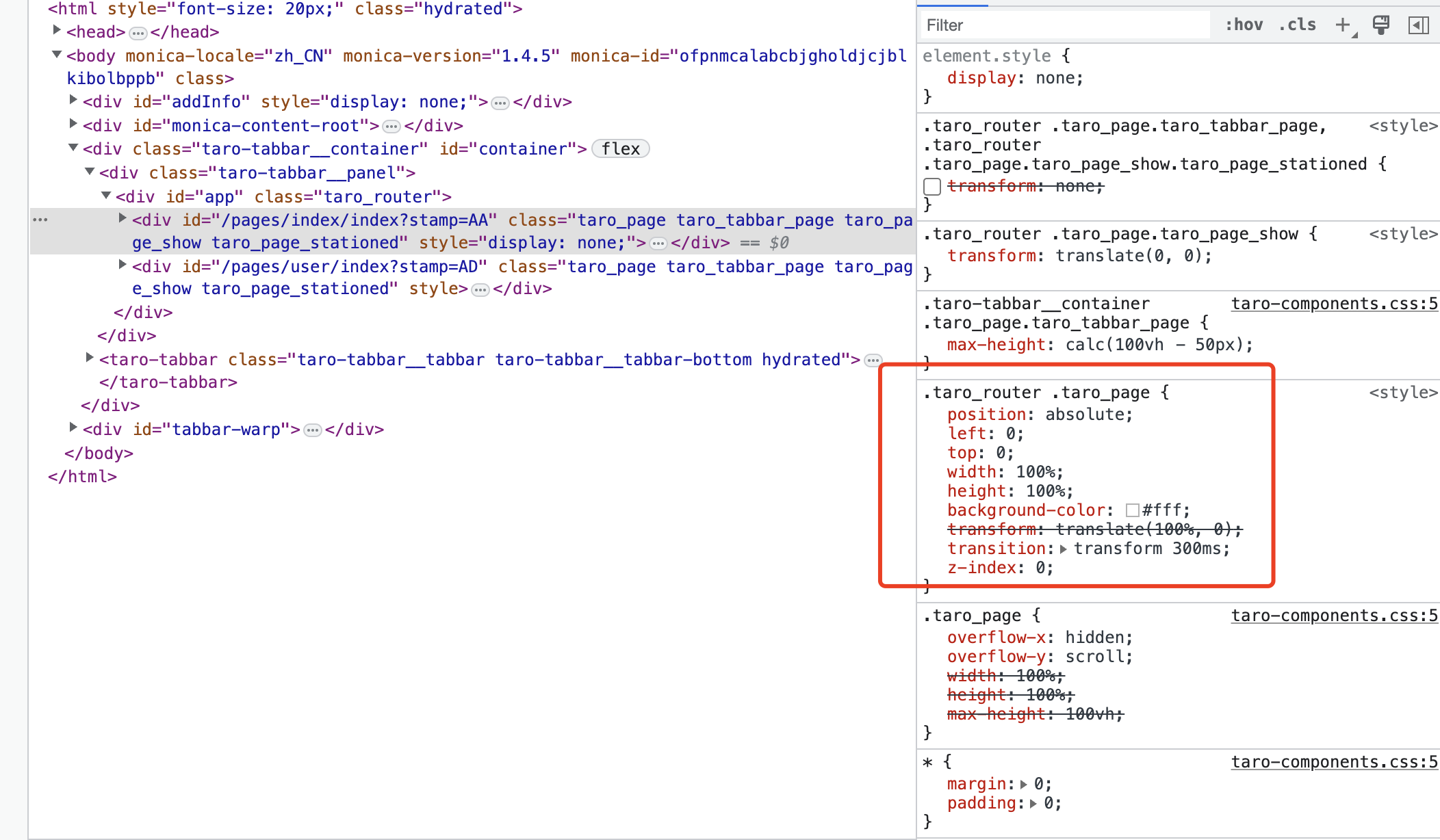Expand the transition transform 300ms value
Image resolution: width=1440 pixels, height=840 pixels.
point(1064,548)
